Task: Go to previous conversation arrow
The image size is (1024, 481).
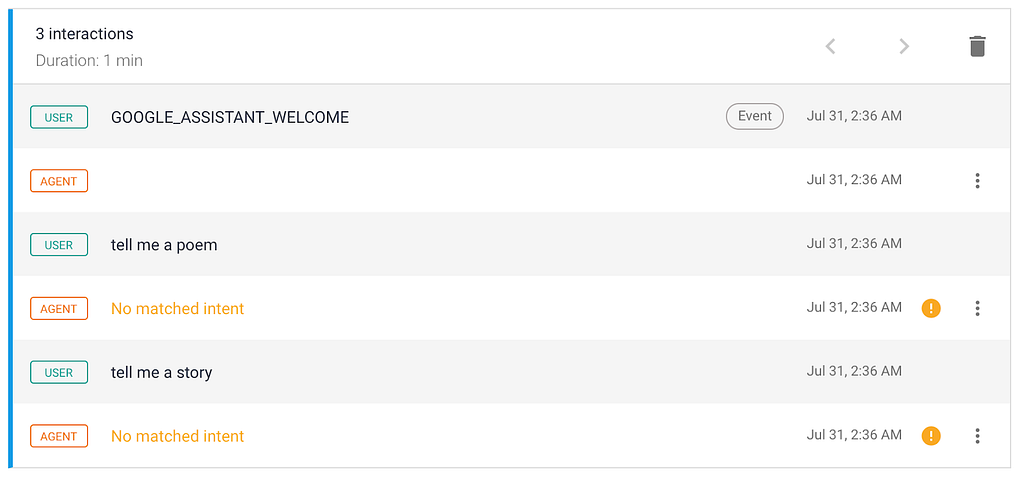Action: tap(831, 46)
